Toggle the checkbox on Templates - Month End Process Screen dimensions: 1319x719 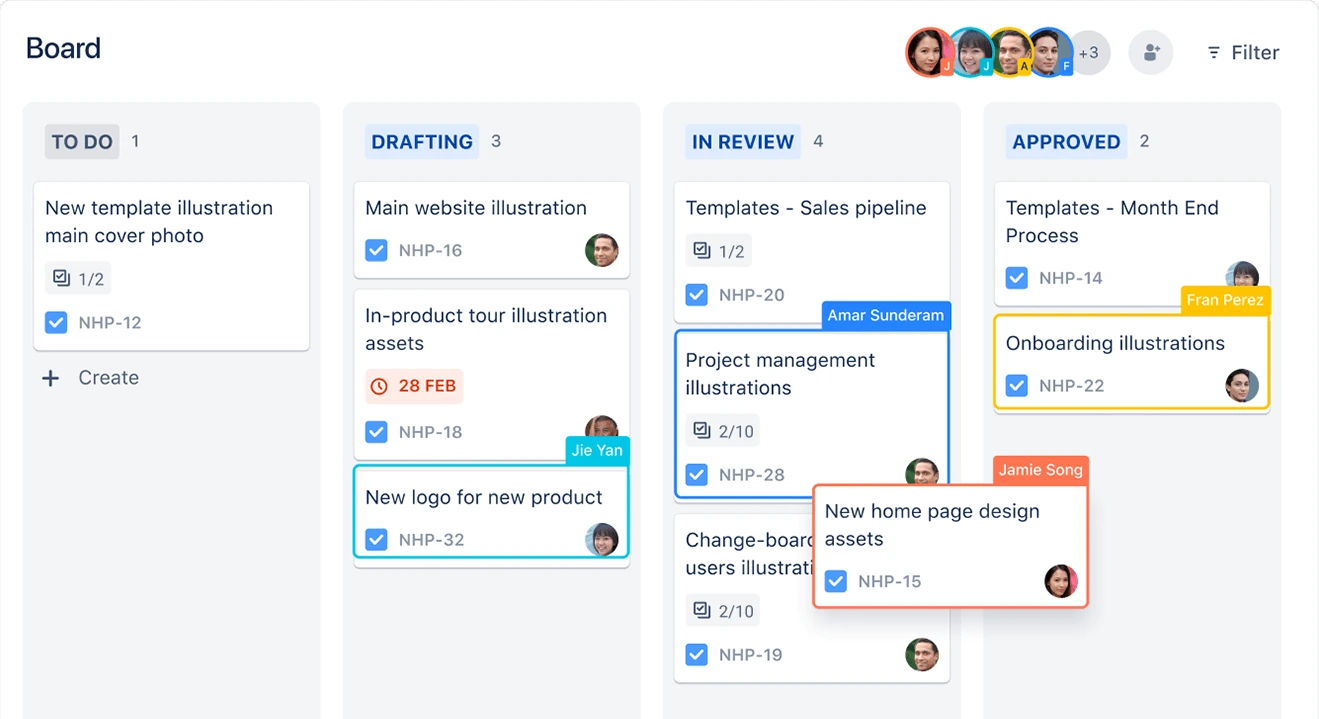click(1016, 278)
